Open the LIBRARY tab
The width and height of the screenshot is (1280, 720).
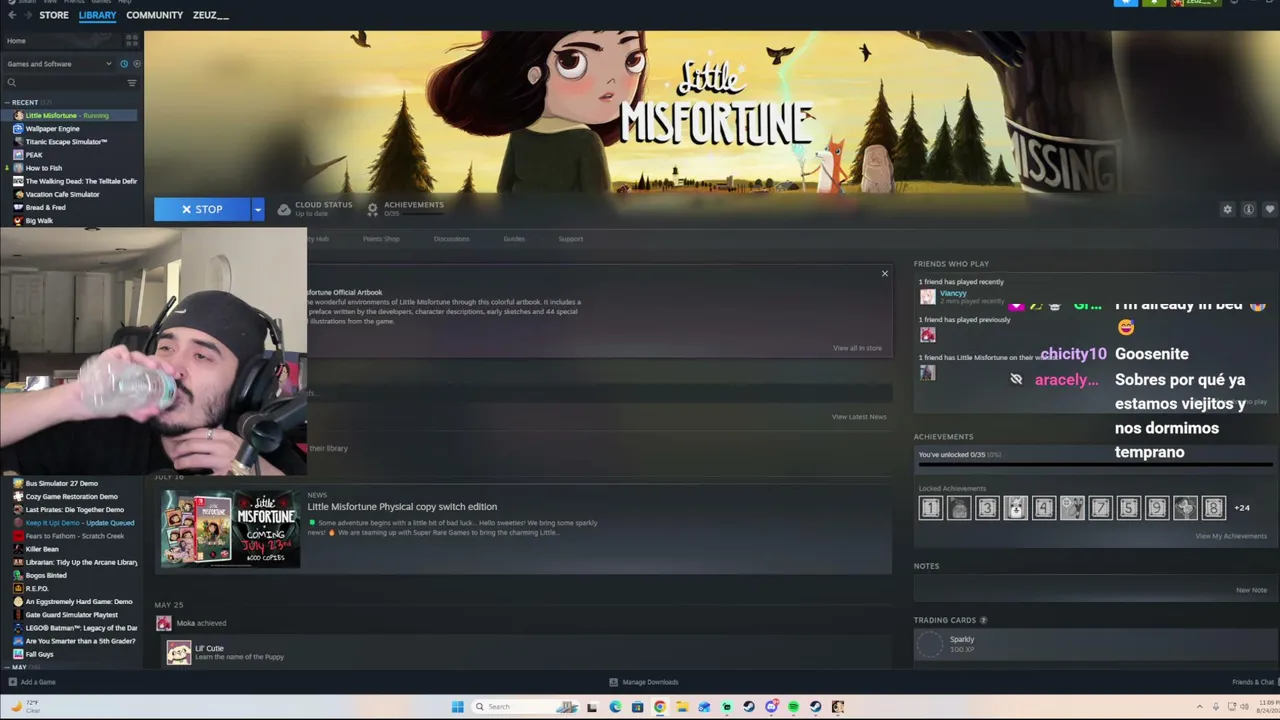tap(97, 16)
